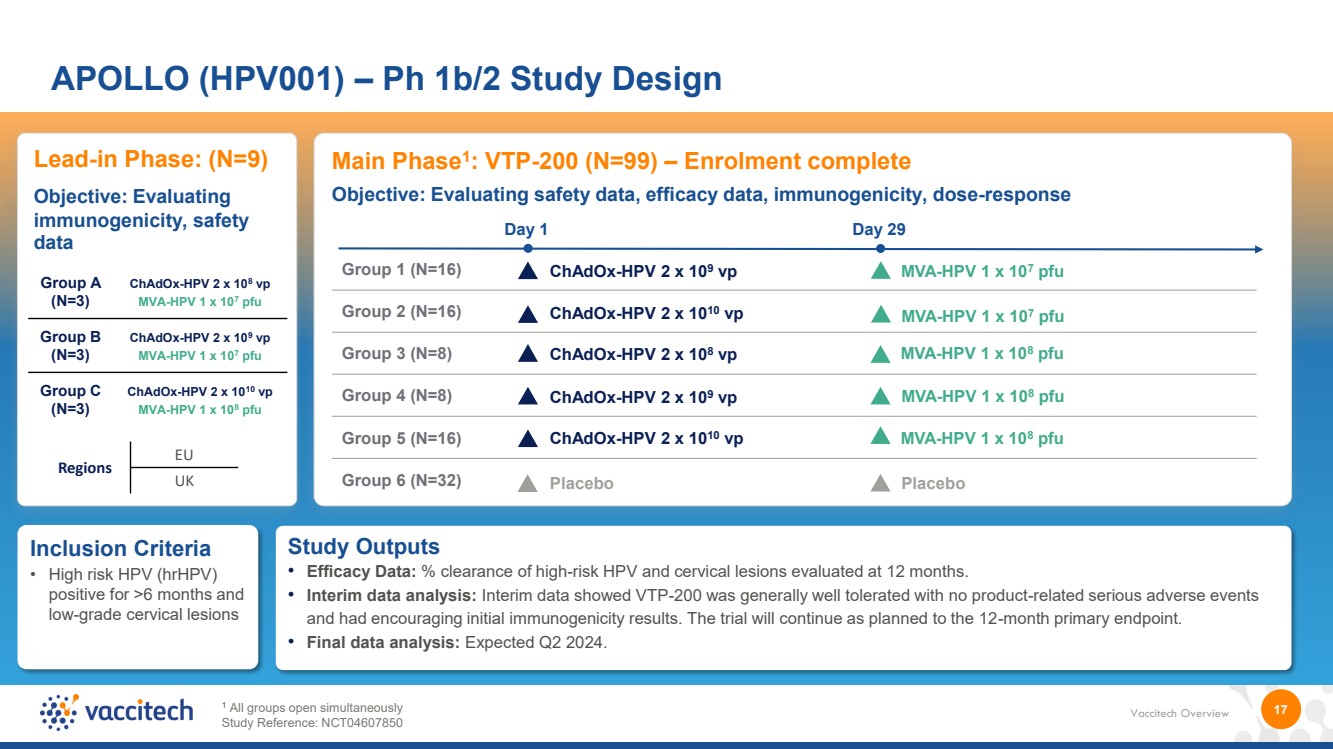Click the orange page number 17 badge
Viewport: 1333px width, 749px height.
coord(1280,710)
